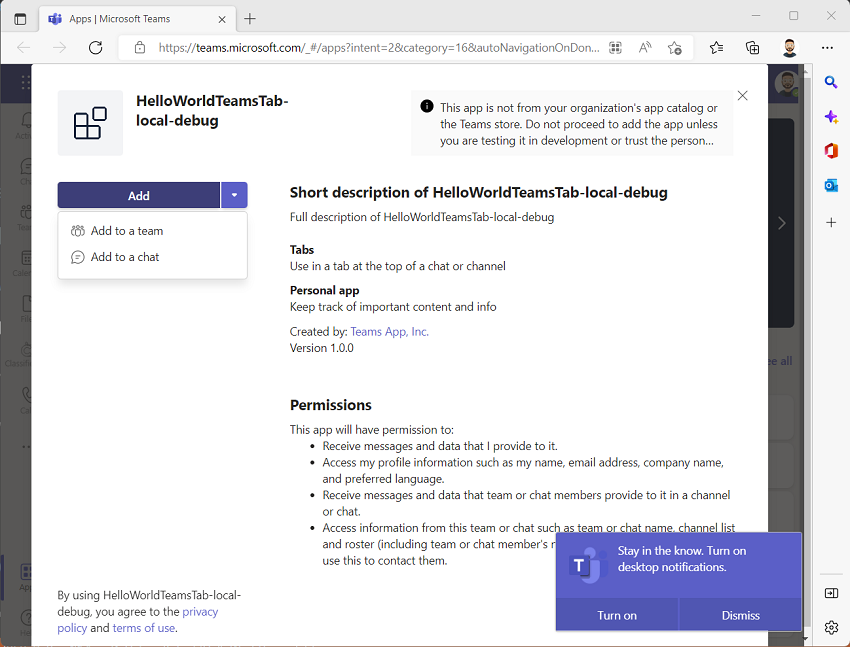Toggle favorite star for this page

coord(675,47)
